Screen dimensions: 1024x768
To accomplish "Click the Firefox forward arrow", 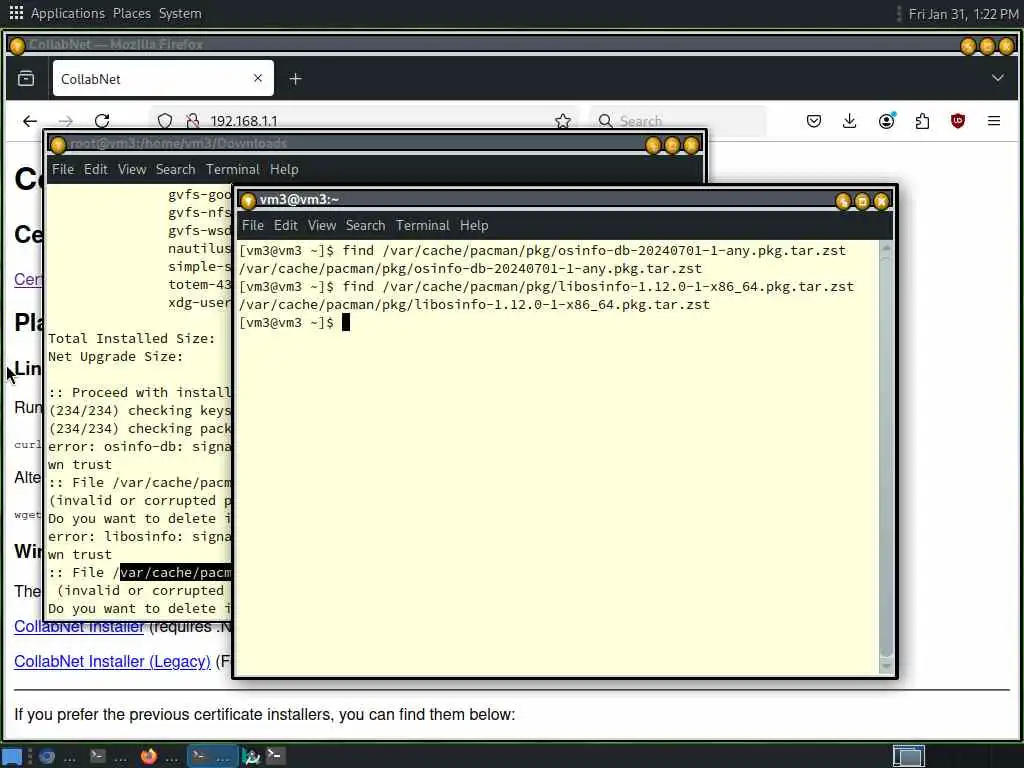I will click(x=66, y=121).
